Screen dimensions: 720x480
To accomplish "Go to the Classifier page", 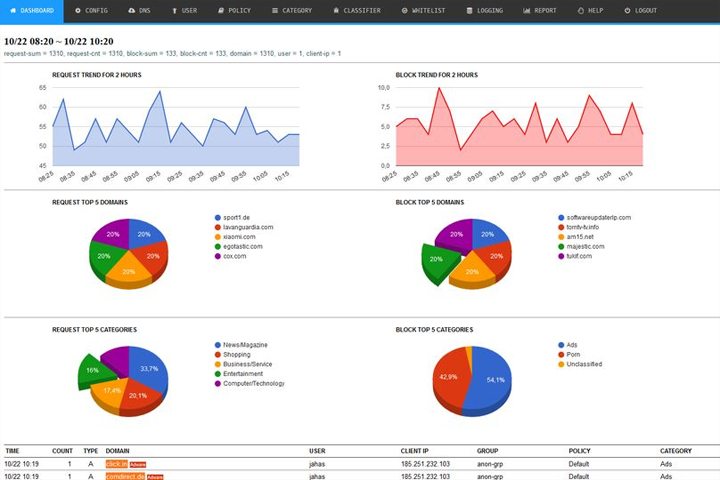I will [x=357, y=11].
